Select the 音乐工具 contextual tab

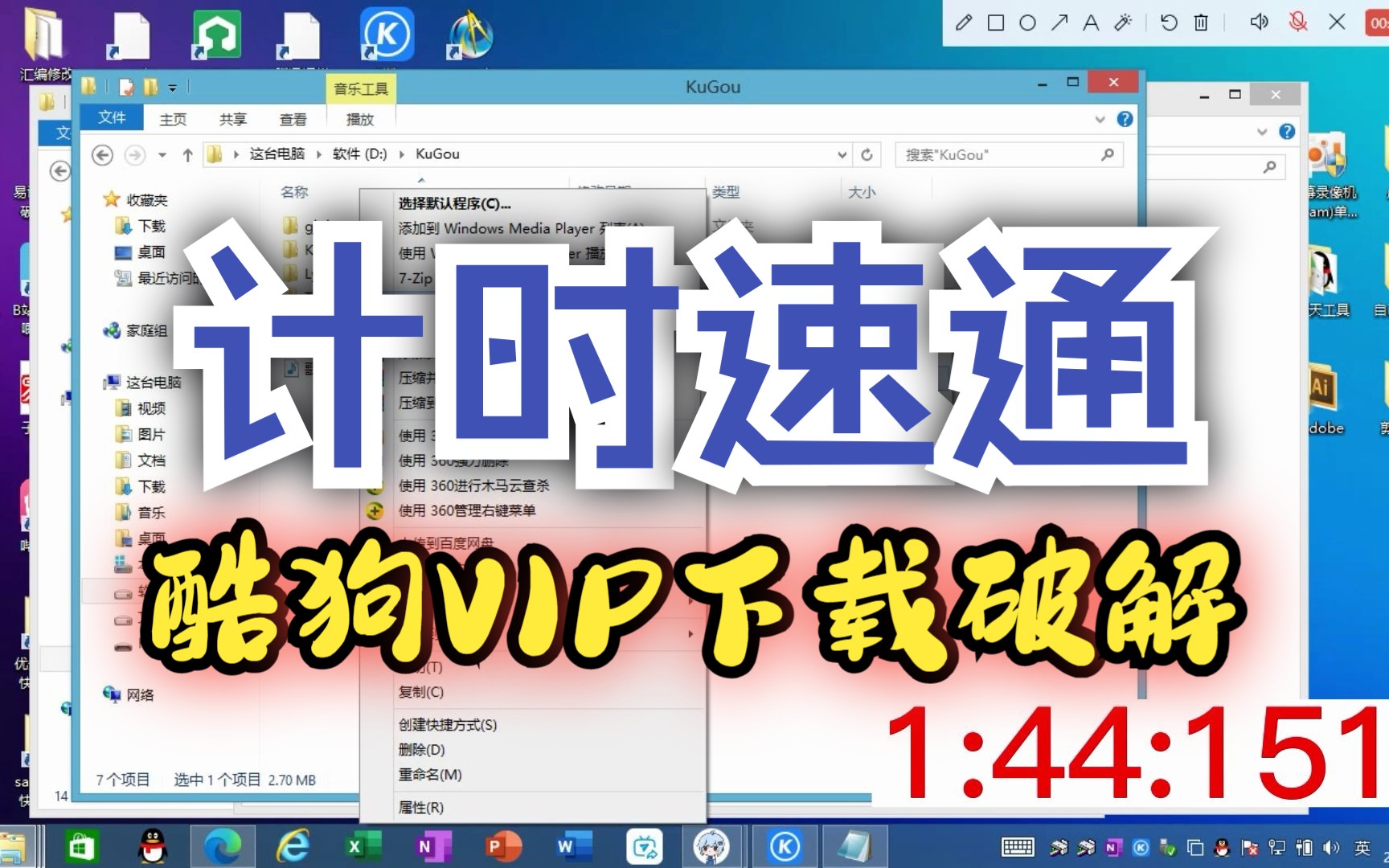(x=361, y=88)
